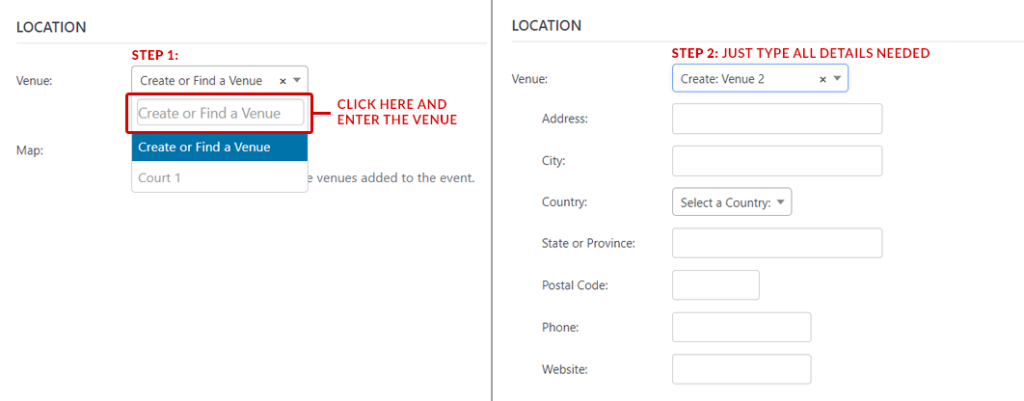Click the "Website:" field label
The height and width of the screenshot is (401, 1024).
(x=565, y=369)
